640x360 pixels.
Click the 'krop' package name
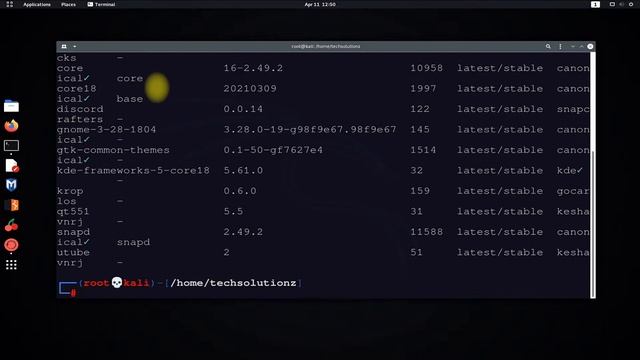click(x=70, y=191)
